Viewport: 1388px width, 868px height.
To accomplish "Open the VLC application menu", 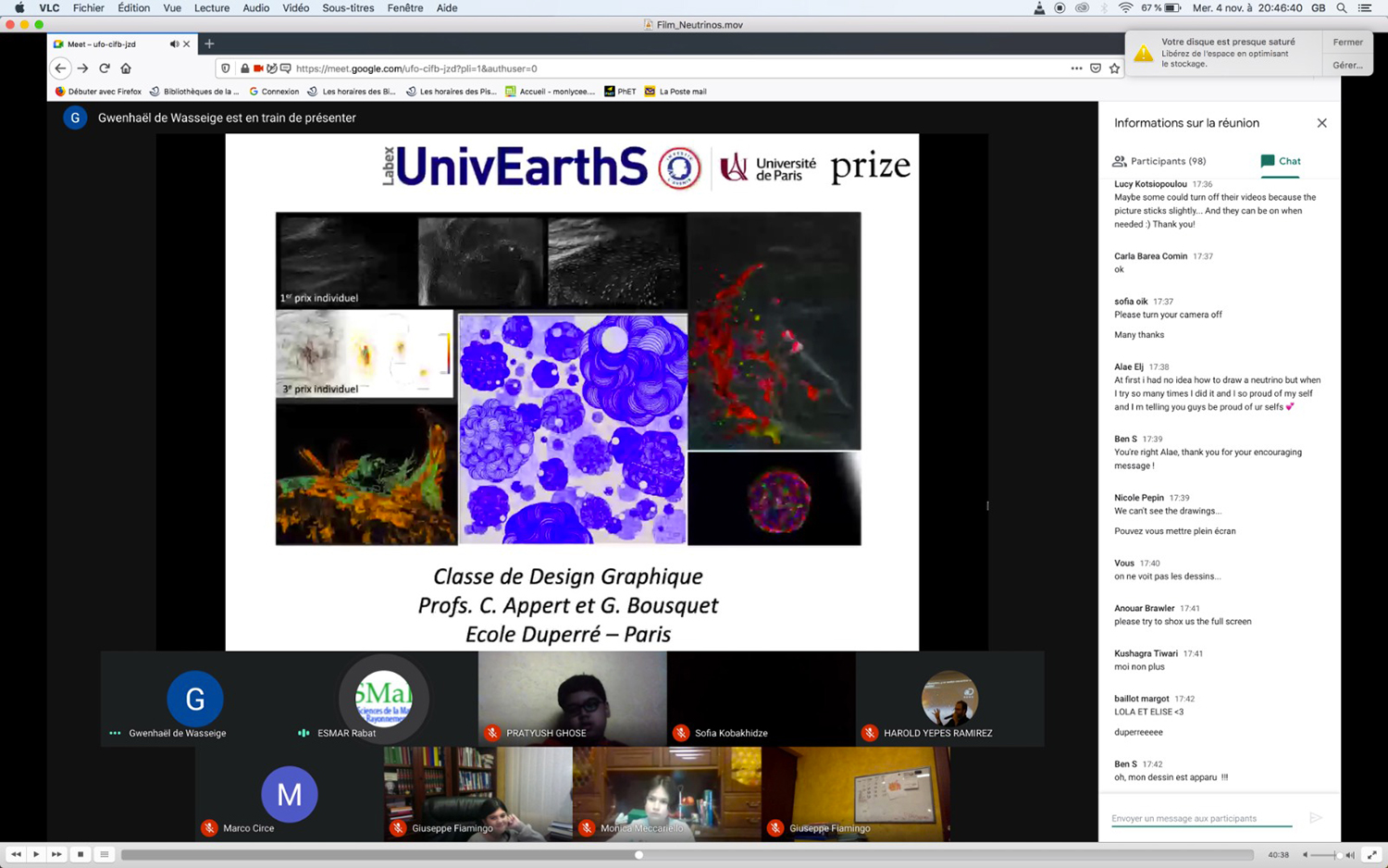I will 49,7.
